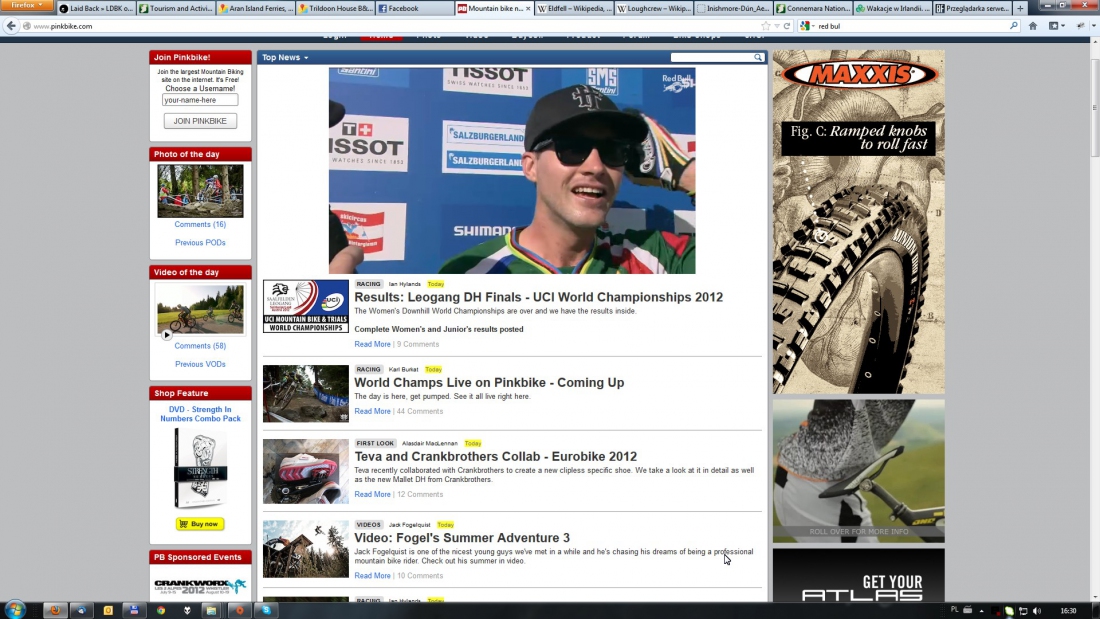Viewport: 1100px width, 619px height.
Task: Click the Strength In Numbers DVD cover image
Action: (201, 468)
